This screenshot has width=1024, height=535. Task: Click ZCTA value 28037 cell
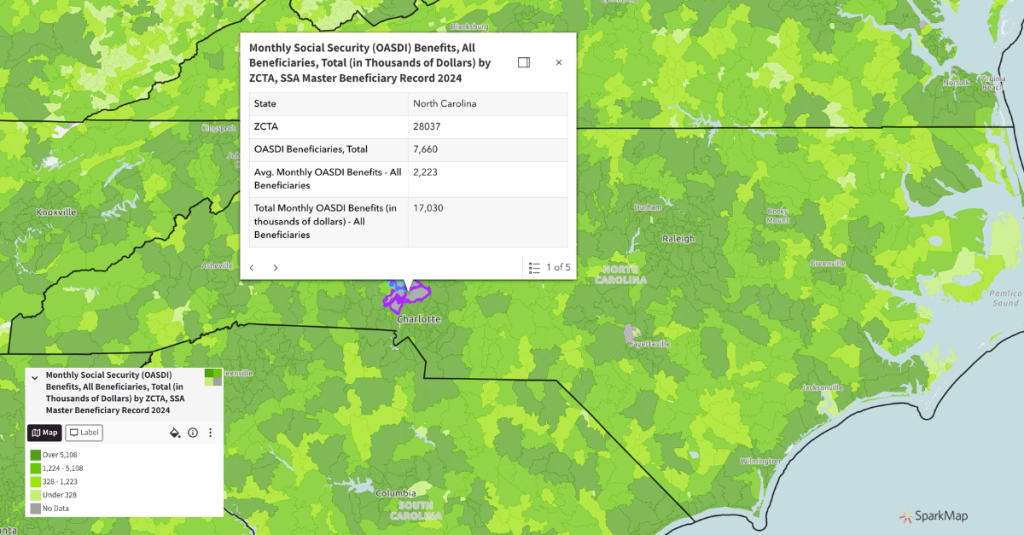488,127
